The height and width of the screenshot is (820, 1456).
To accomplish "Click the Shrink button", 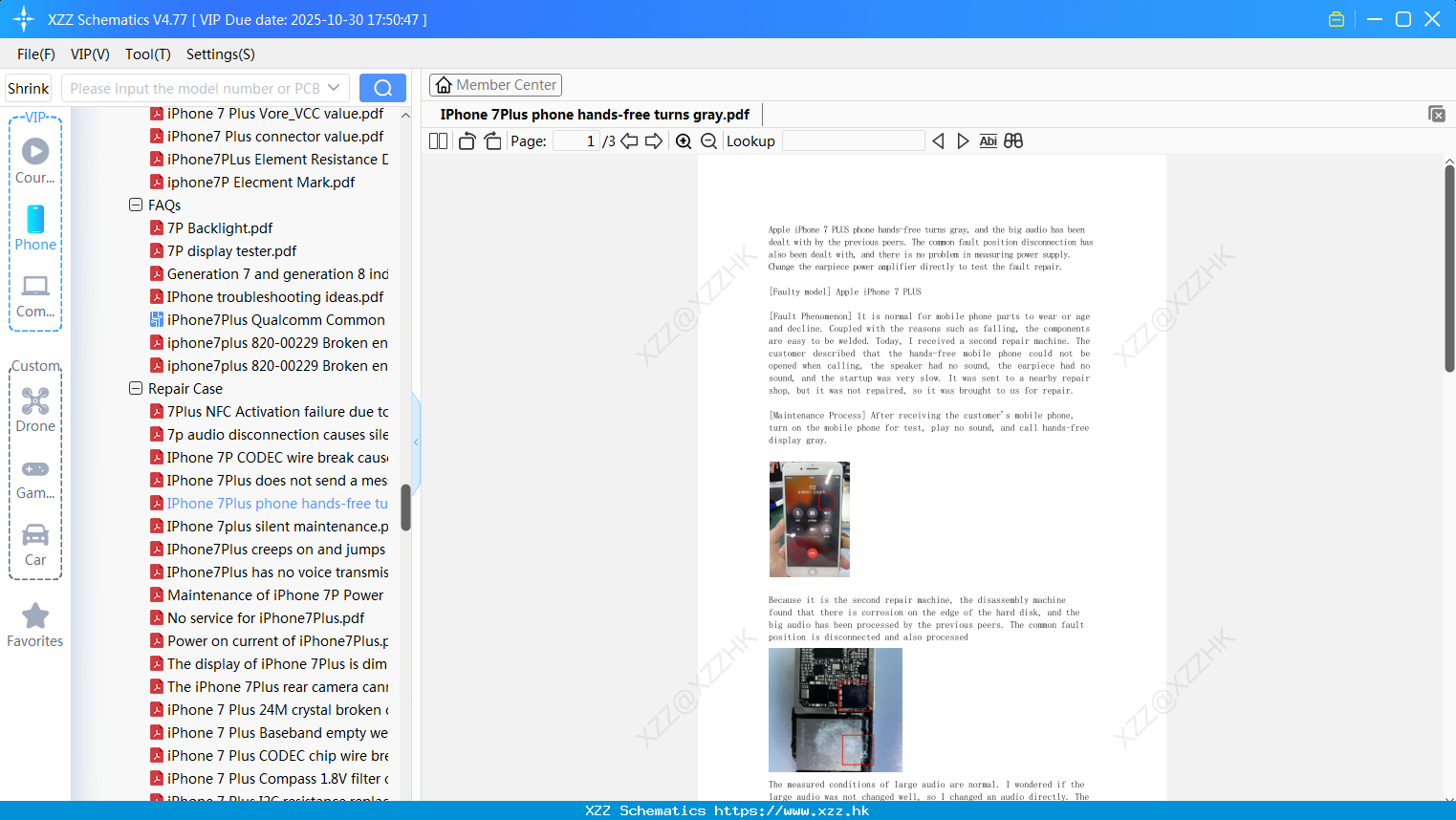I will (x=29, y=88).
